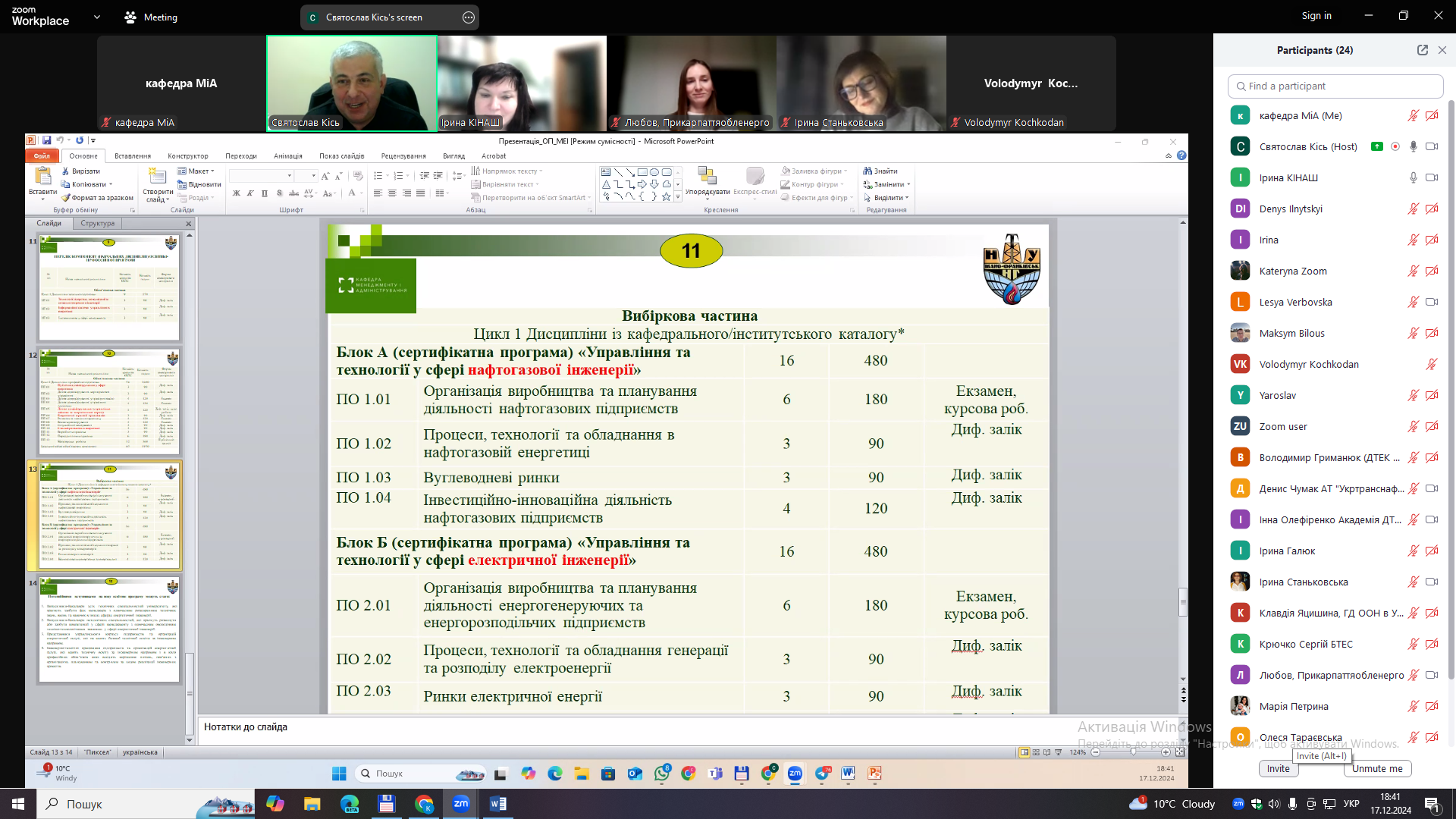Screen dimensions: 1456x819
Task: Click Sign in at the top
Action: tap(1316, 15)
